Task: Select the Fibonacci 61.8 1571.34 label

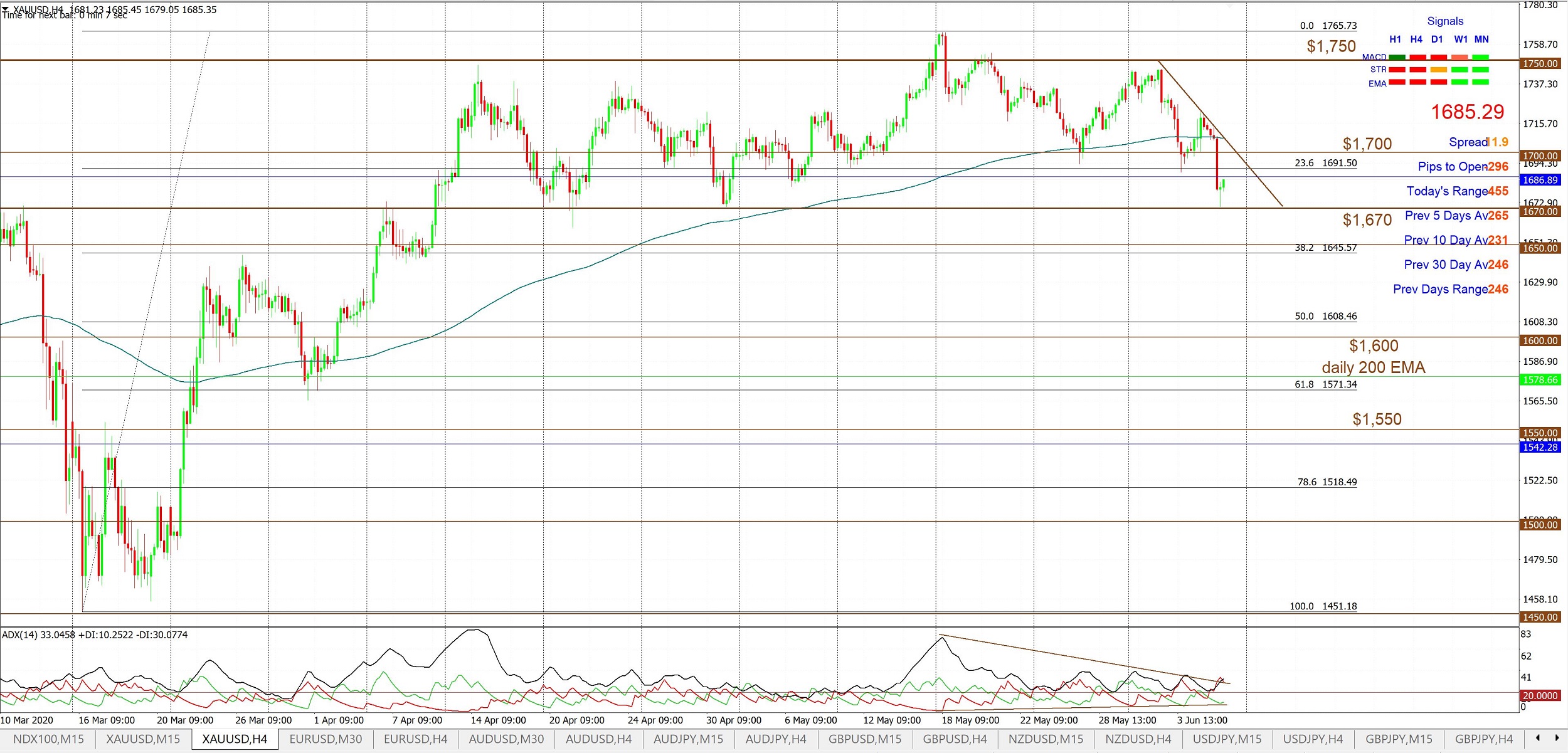Action: pyautogui.click(x=1326, y=384)
